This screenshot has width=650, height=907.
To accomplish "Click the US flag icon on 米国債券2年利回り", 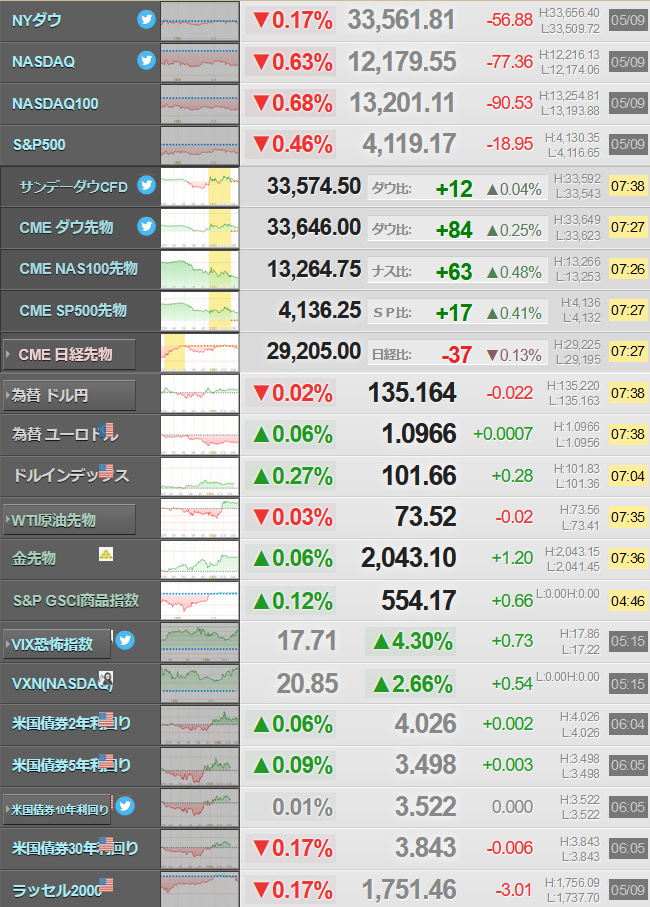I will [x=106, y=720].
